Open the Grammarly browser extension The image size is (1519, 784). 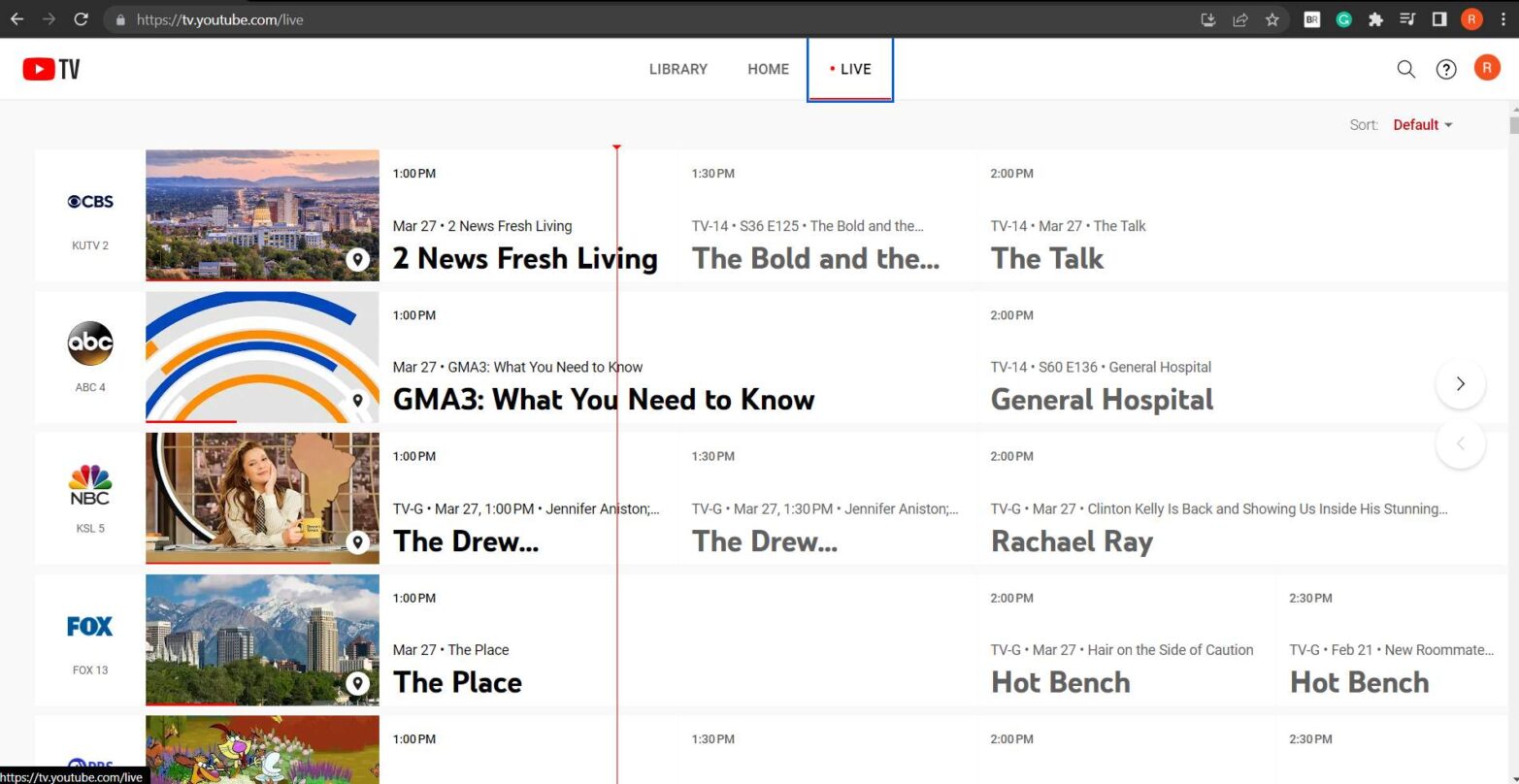(x=1343, y=18)
